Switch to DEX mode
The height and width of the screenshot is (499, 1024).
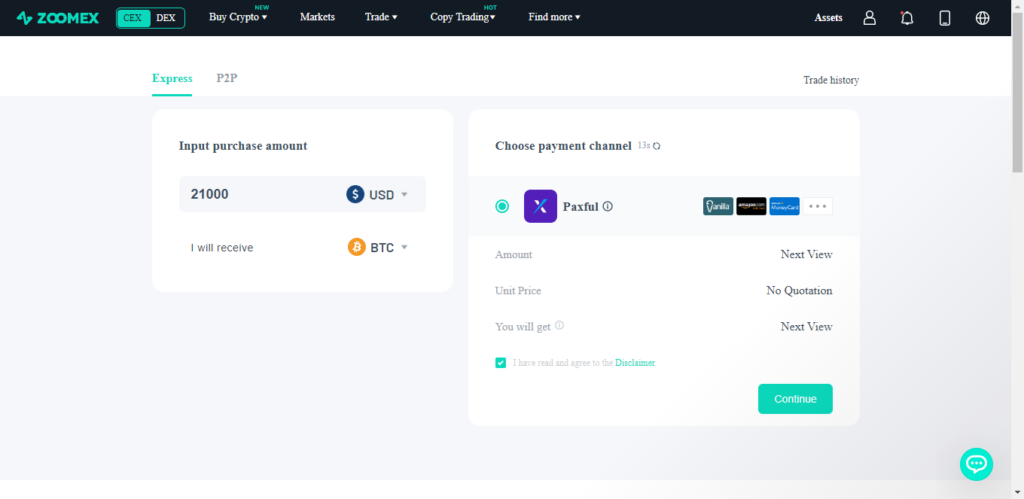point(166,18)
